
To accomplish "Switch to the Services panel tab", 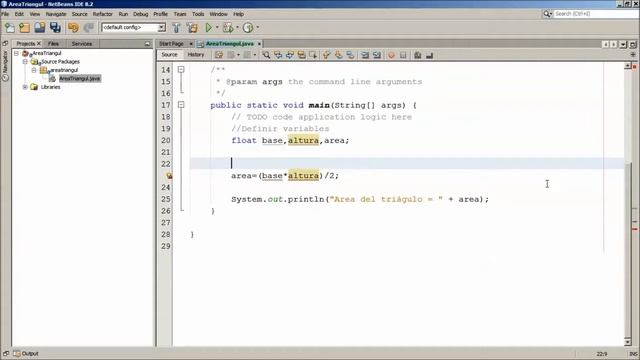I will 82,44.
